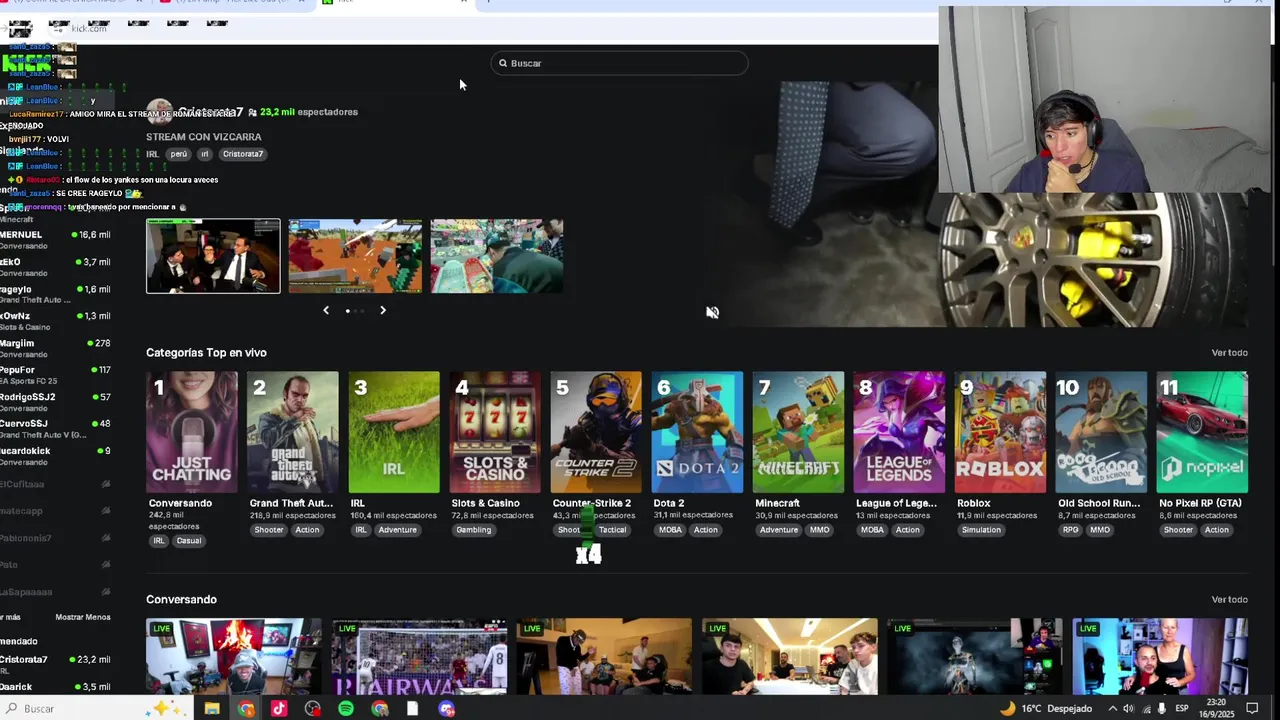Click the Simulation tag under Roblox

(981, 530)
